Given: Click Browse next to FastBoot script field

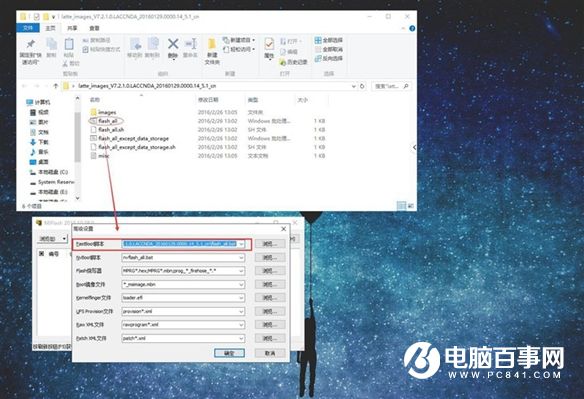Looking at the screenshot, I should (270, 244).
